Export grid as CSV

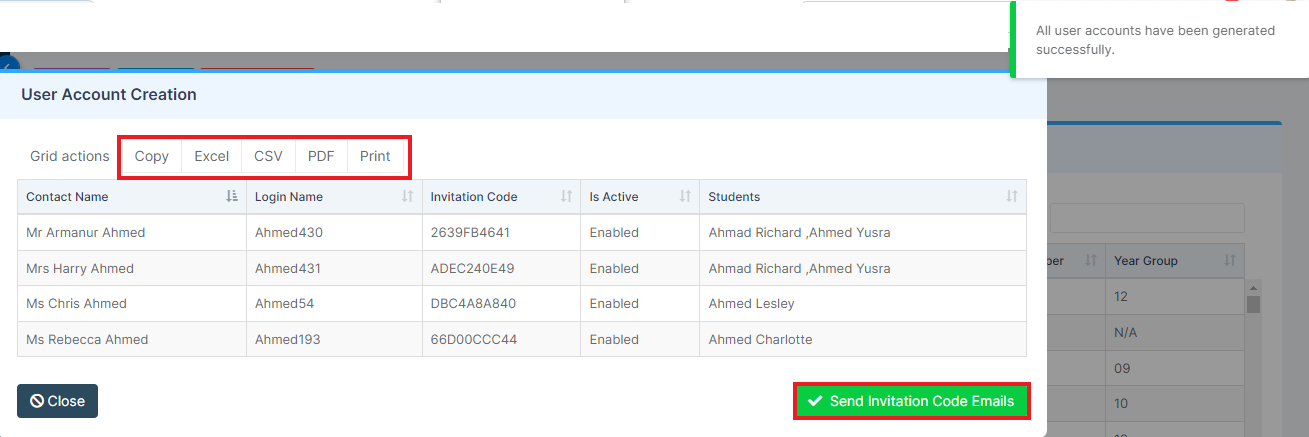[268, 156]
